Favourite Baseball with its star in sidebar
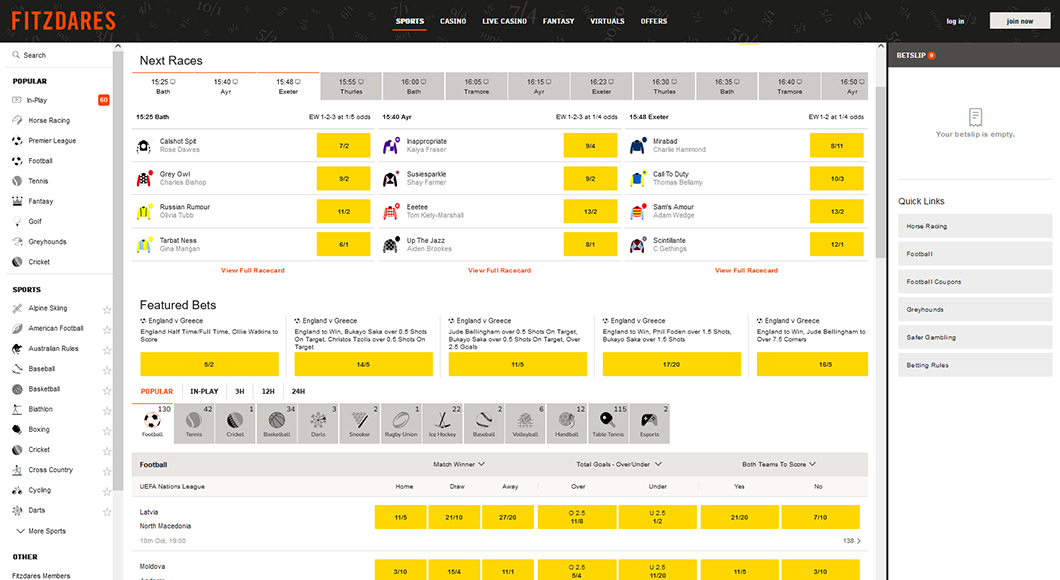This screenshot has height=580, width=1060. (x=107, y=370)
